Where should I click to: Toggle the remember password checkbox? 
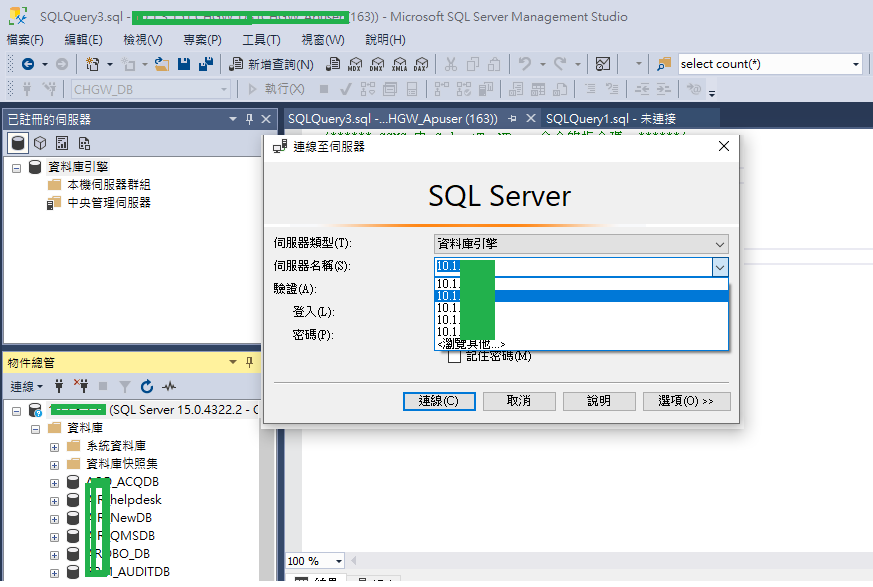pos(454,356)
